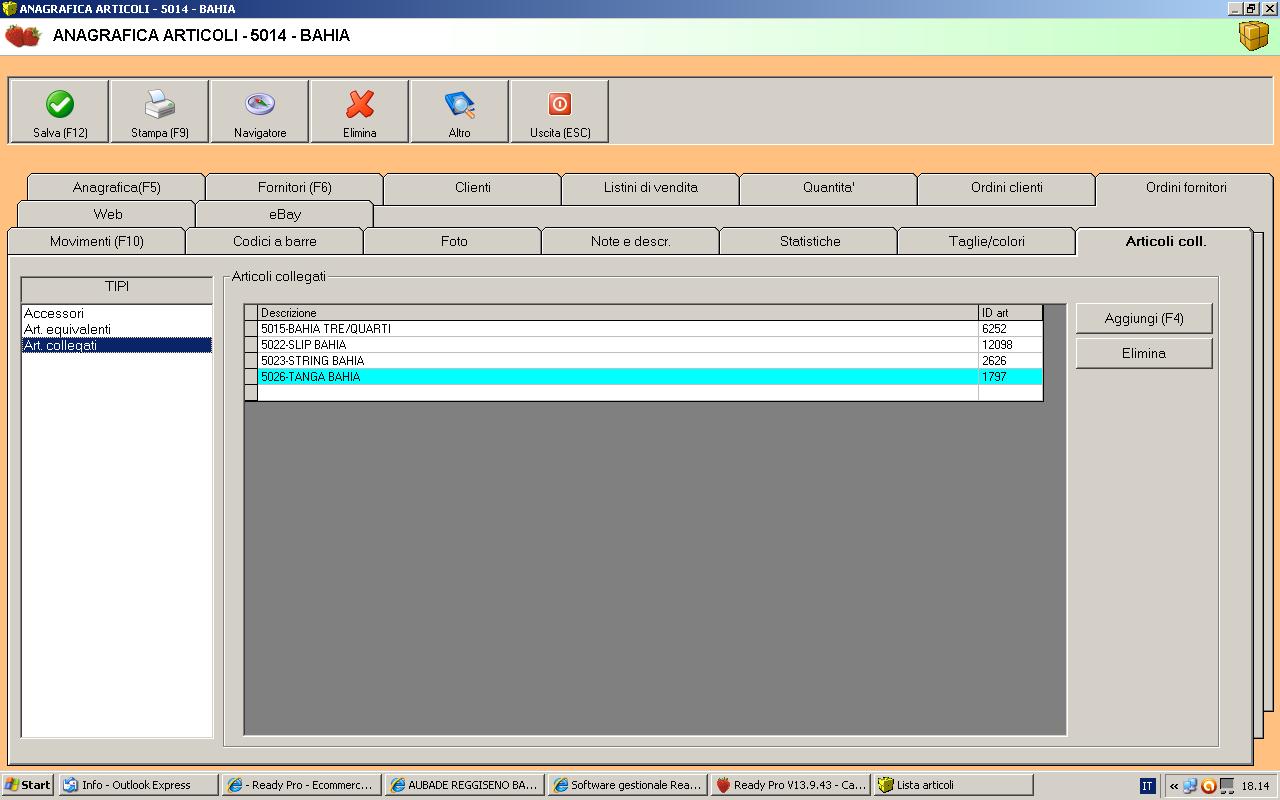Click the Articoli coll. tab
This screenshot has height=800, width=1280.
pyautogui.click(x=1166, y=241)
